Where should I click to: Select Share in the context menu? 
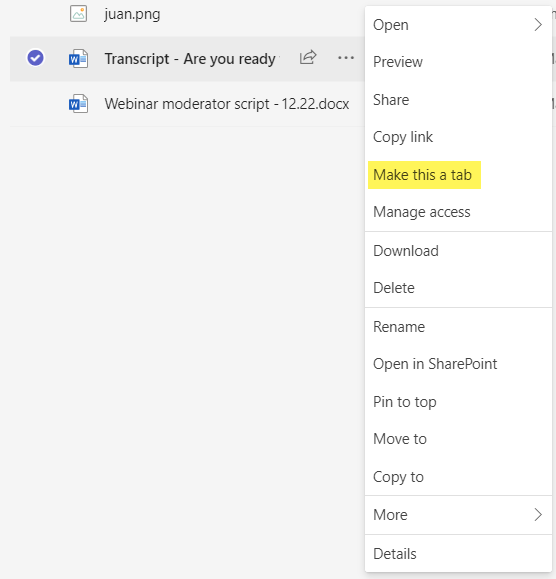click(391, 100)
